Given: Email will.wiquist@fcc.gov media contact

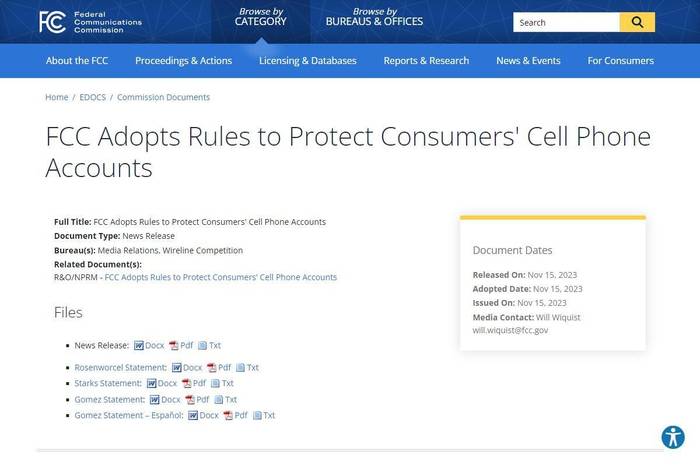Looking at the screenshot, I should 510,330.
